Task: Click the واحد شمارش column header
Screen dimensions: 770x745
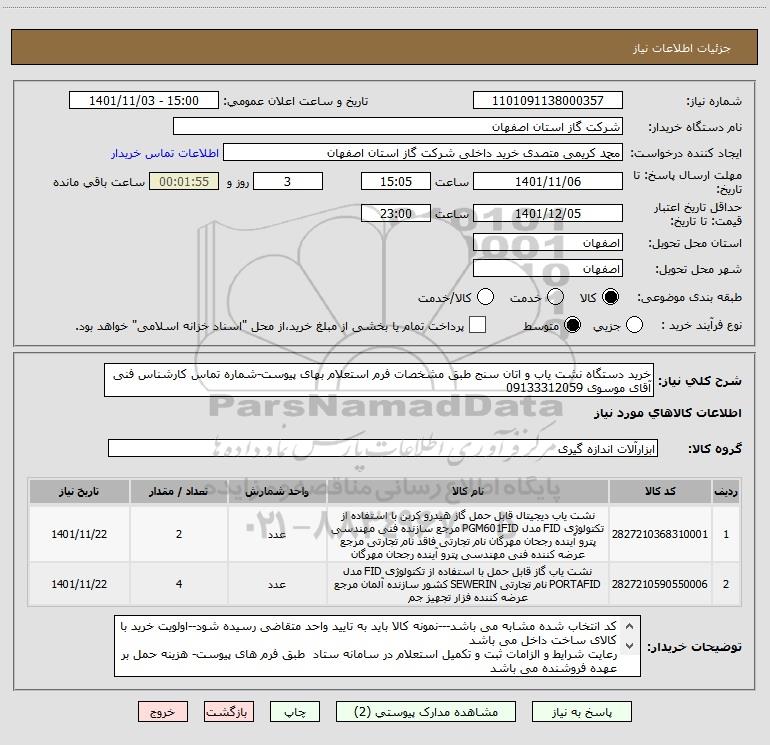Action: pyautogui.click(x=277, y=491)
